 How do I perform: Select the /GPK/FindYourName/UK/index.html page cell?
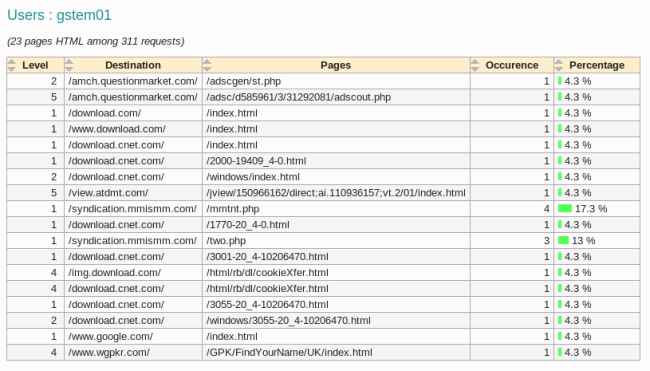coord(336,352)
